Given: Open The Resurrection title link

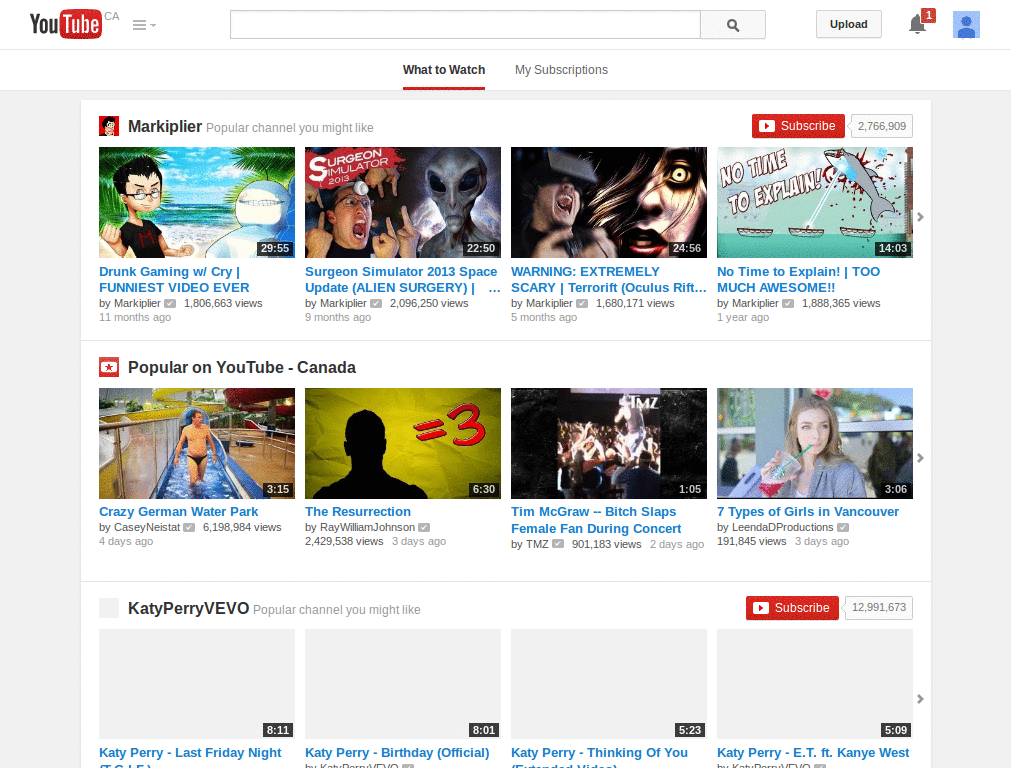Looking at the screenshot, I should click(358, 511).
